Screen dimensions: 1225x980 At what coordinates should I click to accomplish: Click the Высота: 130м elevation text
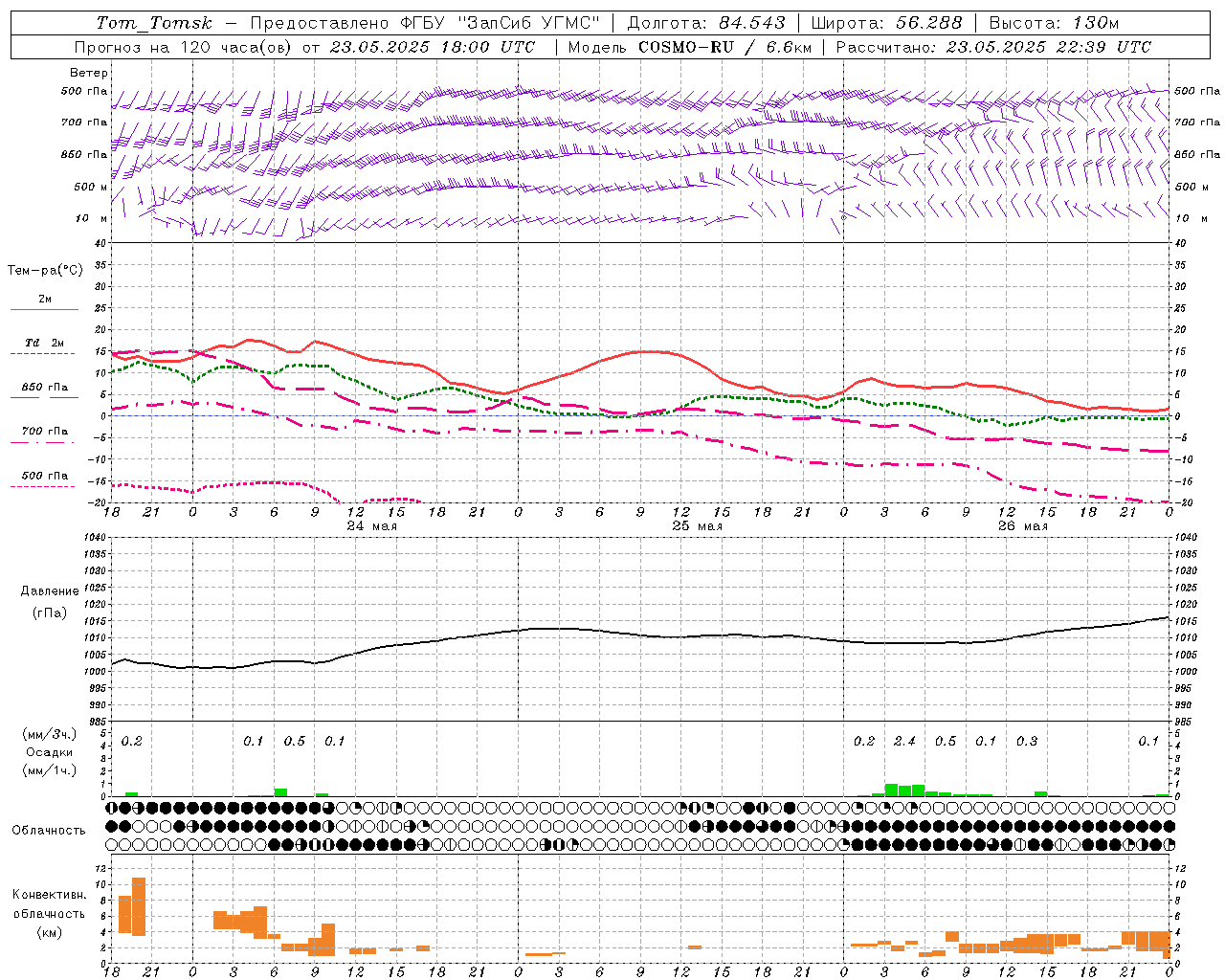(1054, 23)
